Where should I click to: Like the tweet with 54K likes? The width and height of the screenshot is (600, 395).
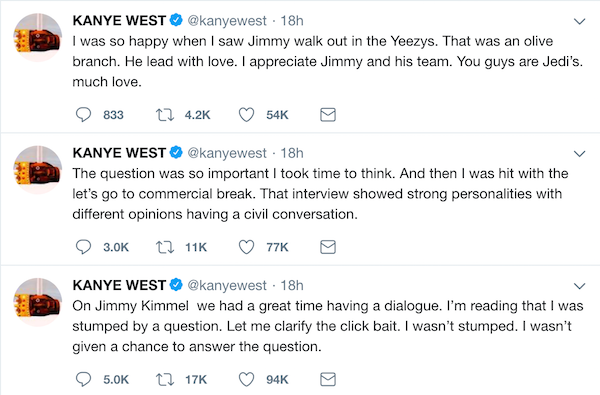246,114
